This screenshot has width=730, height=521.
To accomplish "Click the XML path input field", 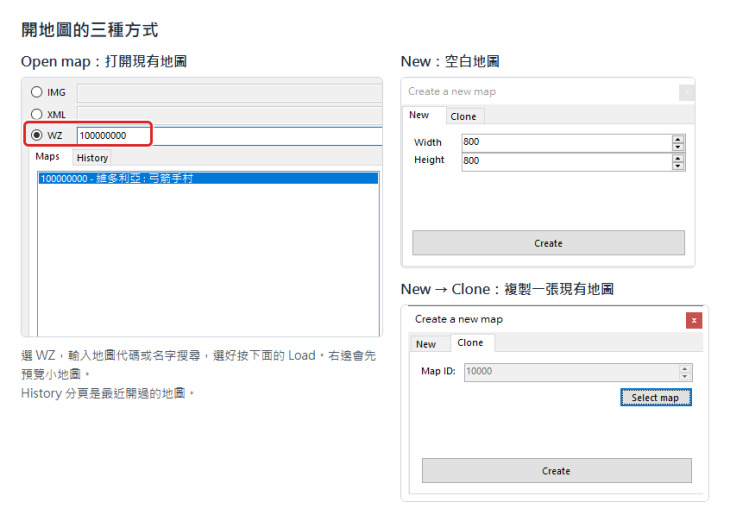I will point(230,115).
